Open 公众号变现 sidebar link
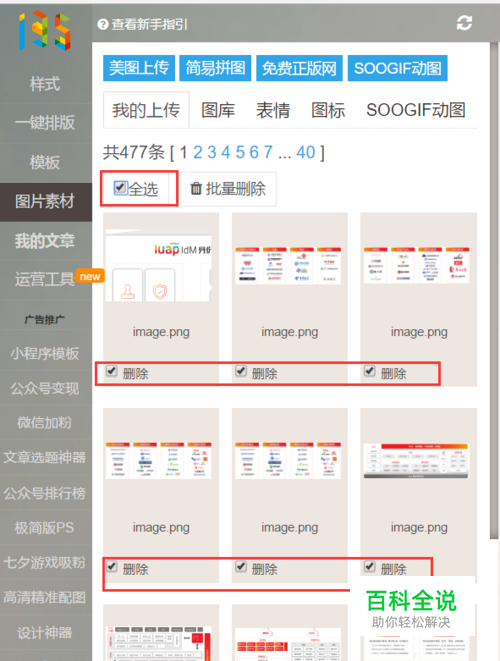Viewport: 500px width, 661px height. (x=45, y=388)
